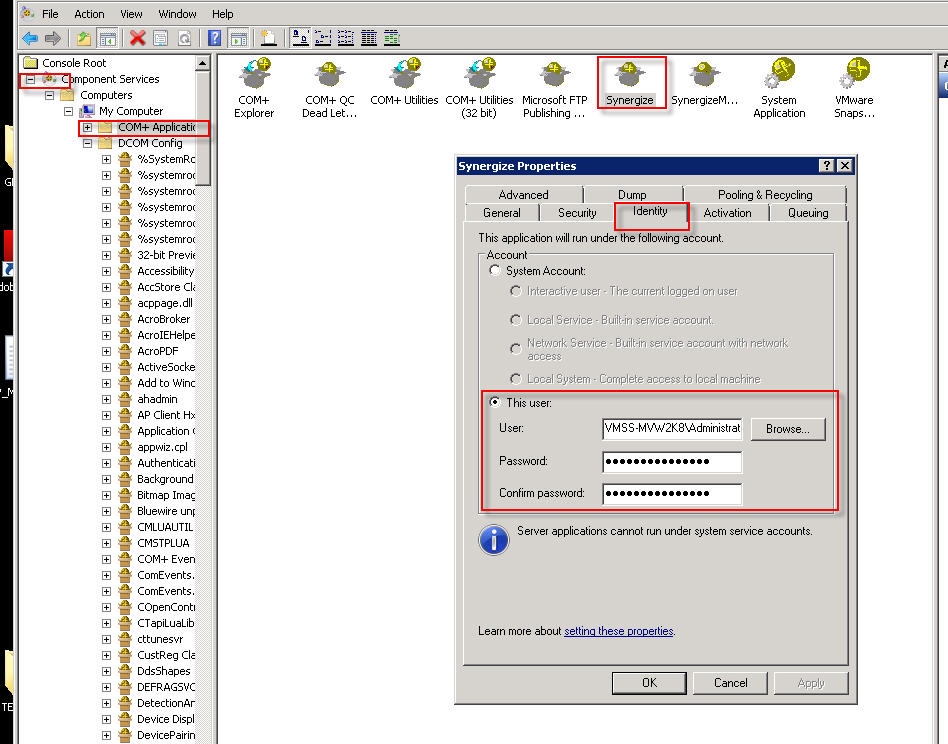Collapse the Computers tree node
This screenshot has width=948, height=744.
(x=50, y=95)
